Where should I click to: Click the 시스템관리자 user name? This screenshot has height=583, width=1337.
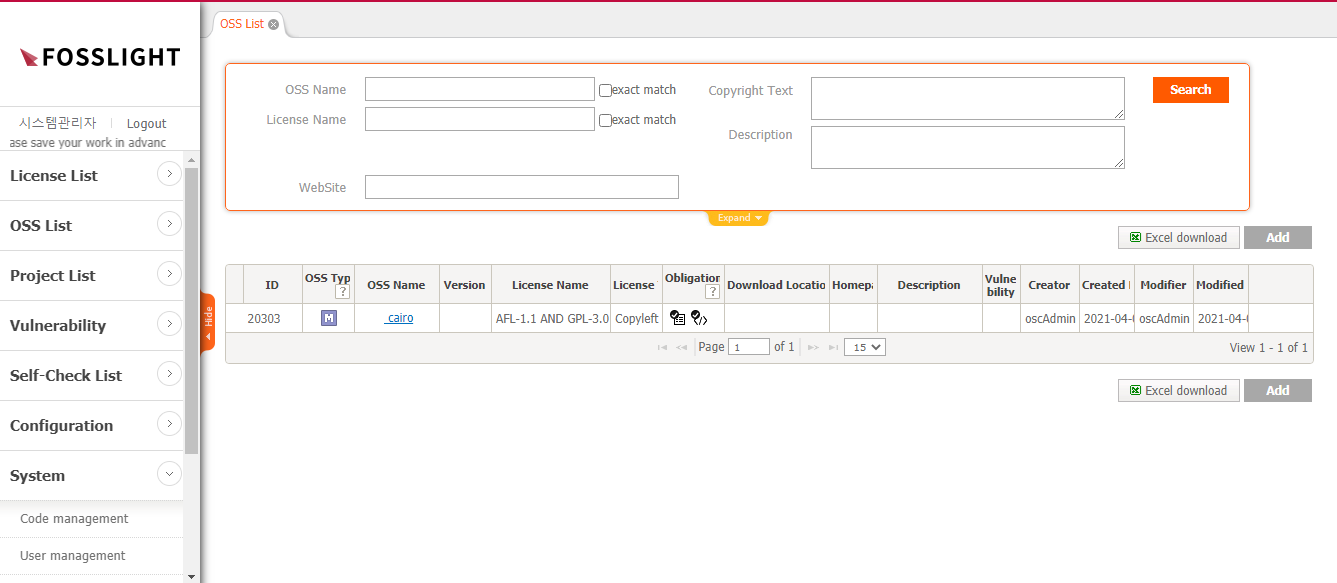(58, 123)
